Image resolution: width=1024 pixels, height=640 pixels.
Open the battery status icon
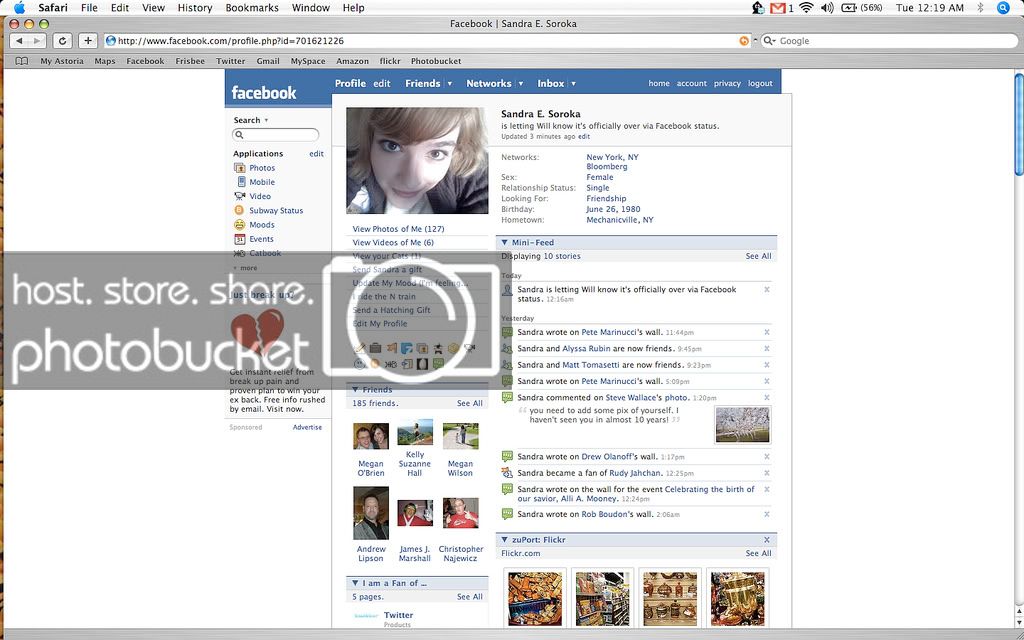pyautogui.click(x=849, y=8)
